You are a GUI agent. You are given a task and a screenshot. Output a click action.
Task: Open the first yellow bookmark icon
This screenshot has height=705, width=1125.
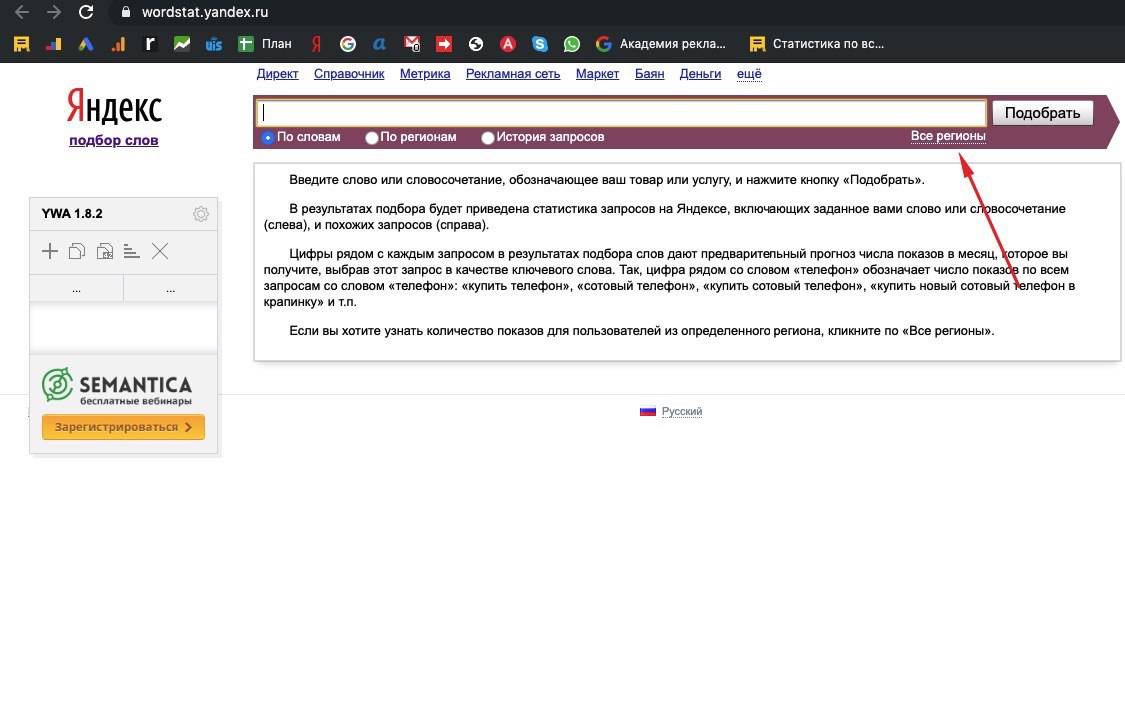click(22, 44)
